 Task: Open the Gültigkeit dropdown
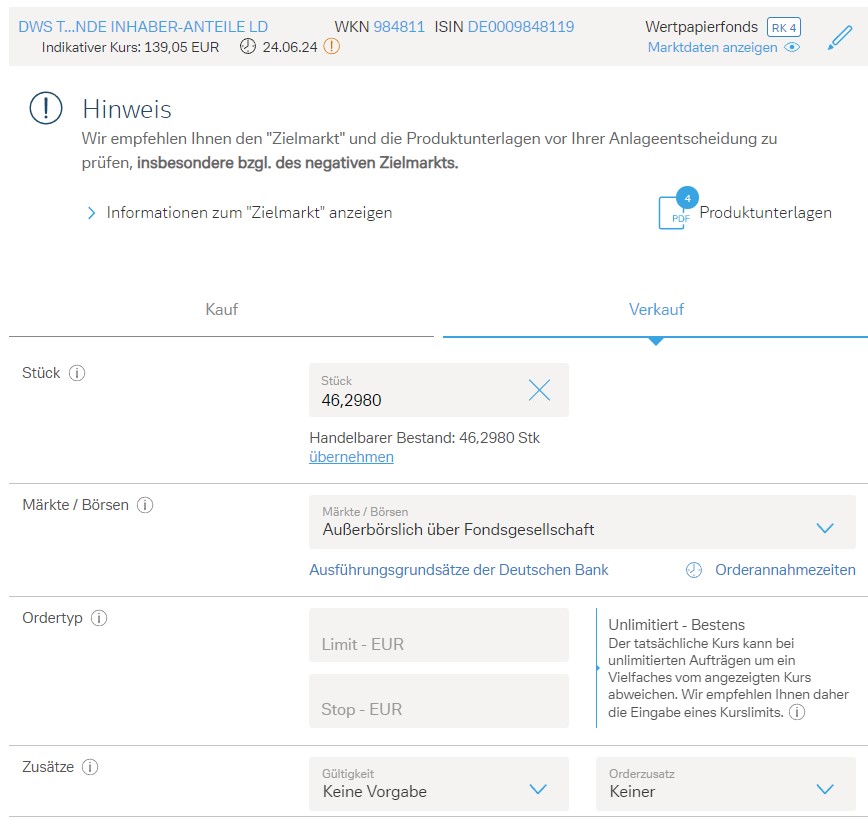(438, 784)
